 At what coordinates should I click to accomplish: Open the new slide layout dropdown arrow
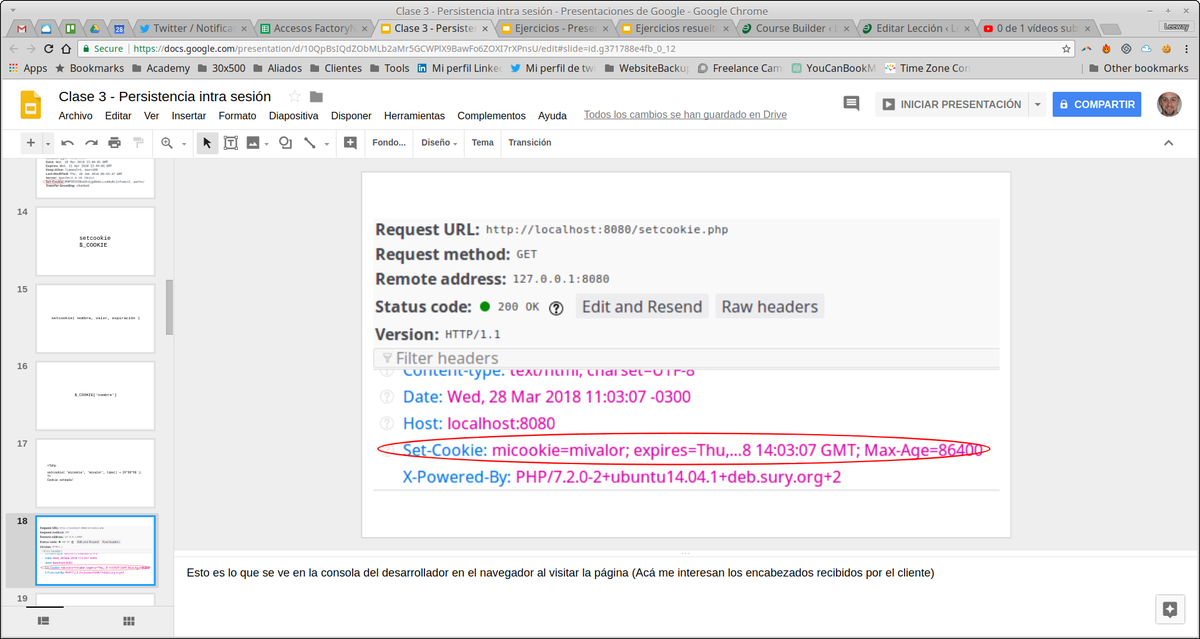48,144
